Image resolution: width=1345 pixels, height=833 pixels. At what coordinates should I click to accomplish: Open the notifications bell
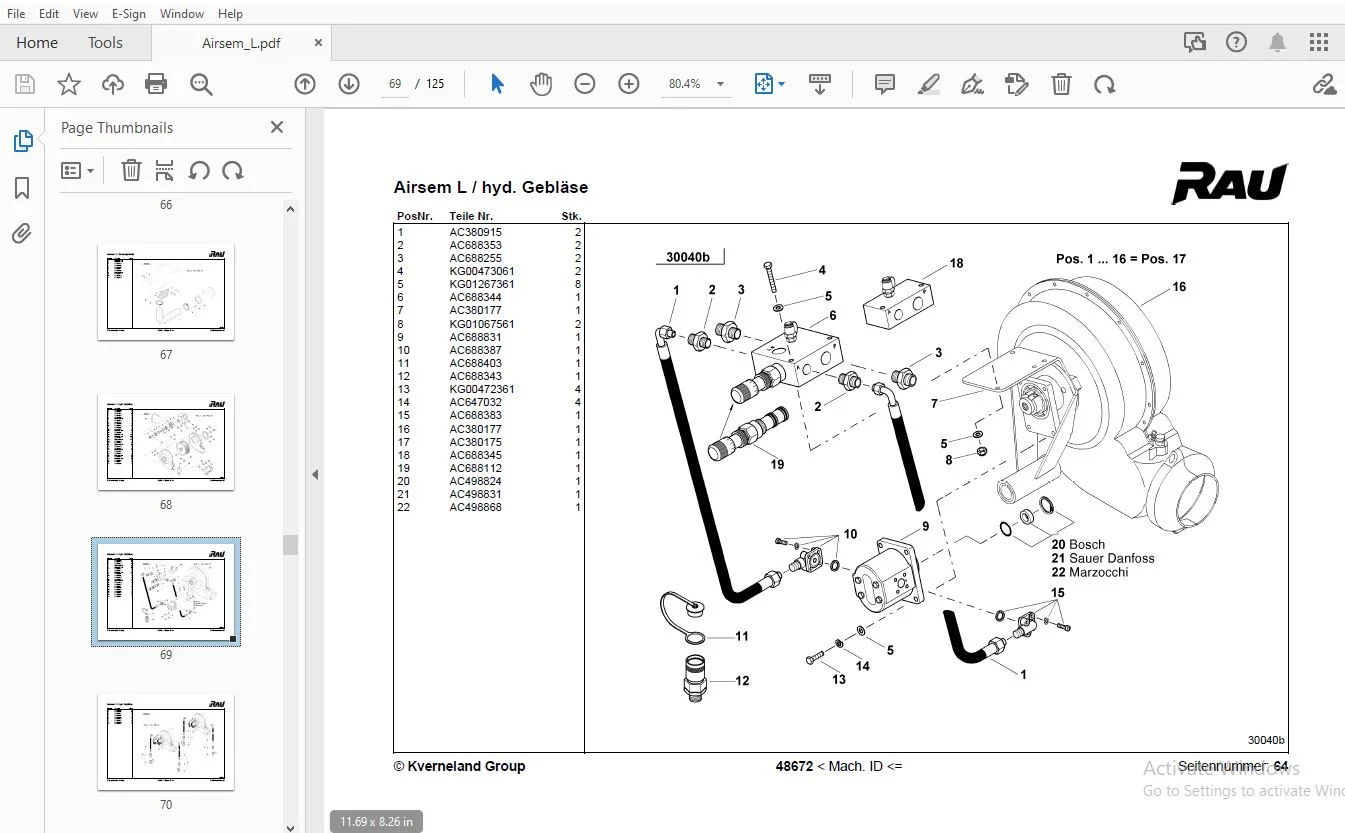1278,42
